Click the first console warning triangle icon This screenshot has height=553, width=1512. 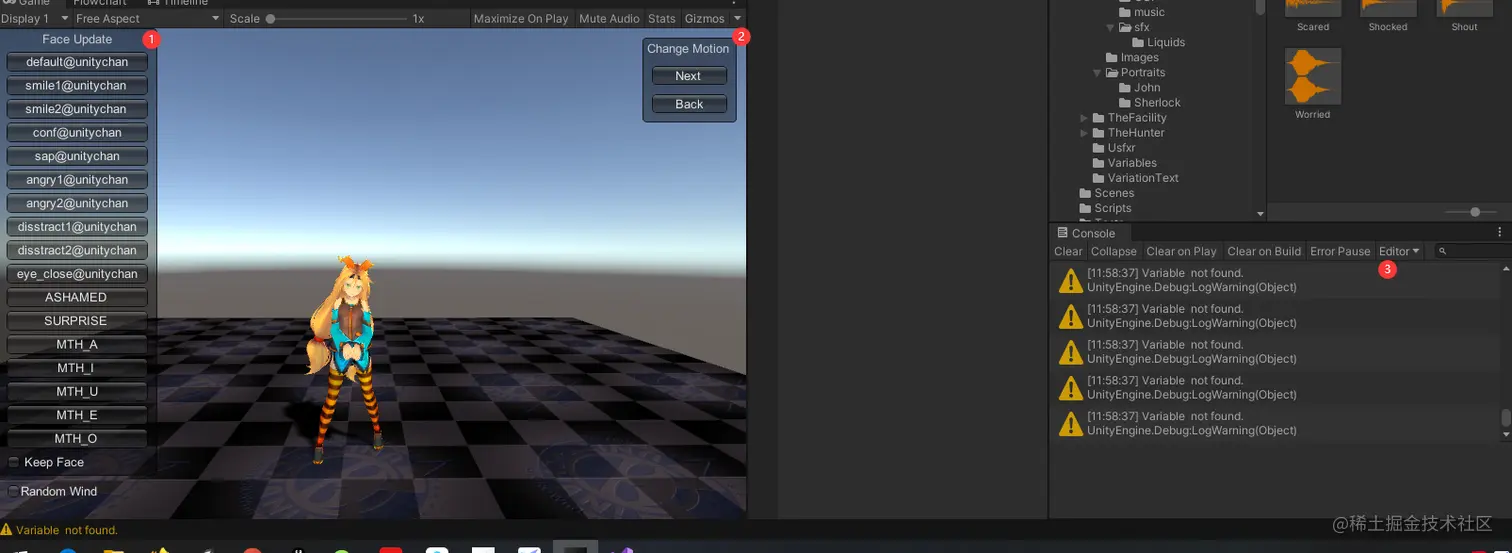click(x=1070, y=281)
